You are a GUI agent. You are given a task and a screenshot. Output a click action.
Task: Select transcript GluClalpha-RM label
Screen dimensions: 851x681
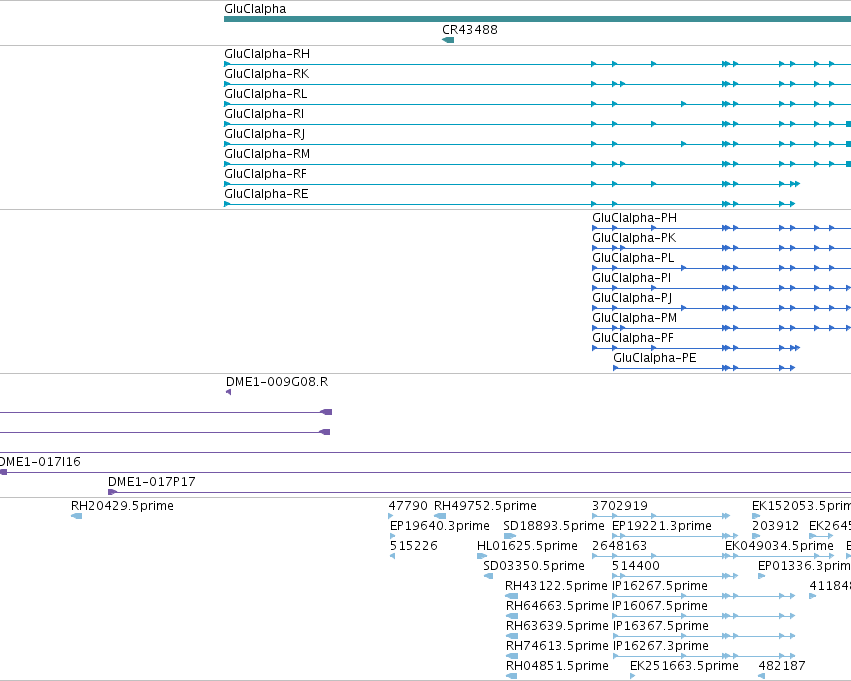pos(267,154)
